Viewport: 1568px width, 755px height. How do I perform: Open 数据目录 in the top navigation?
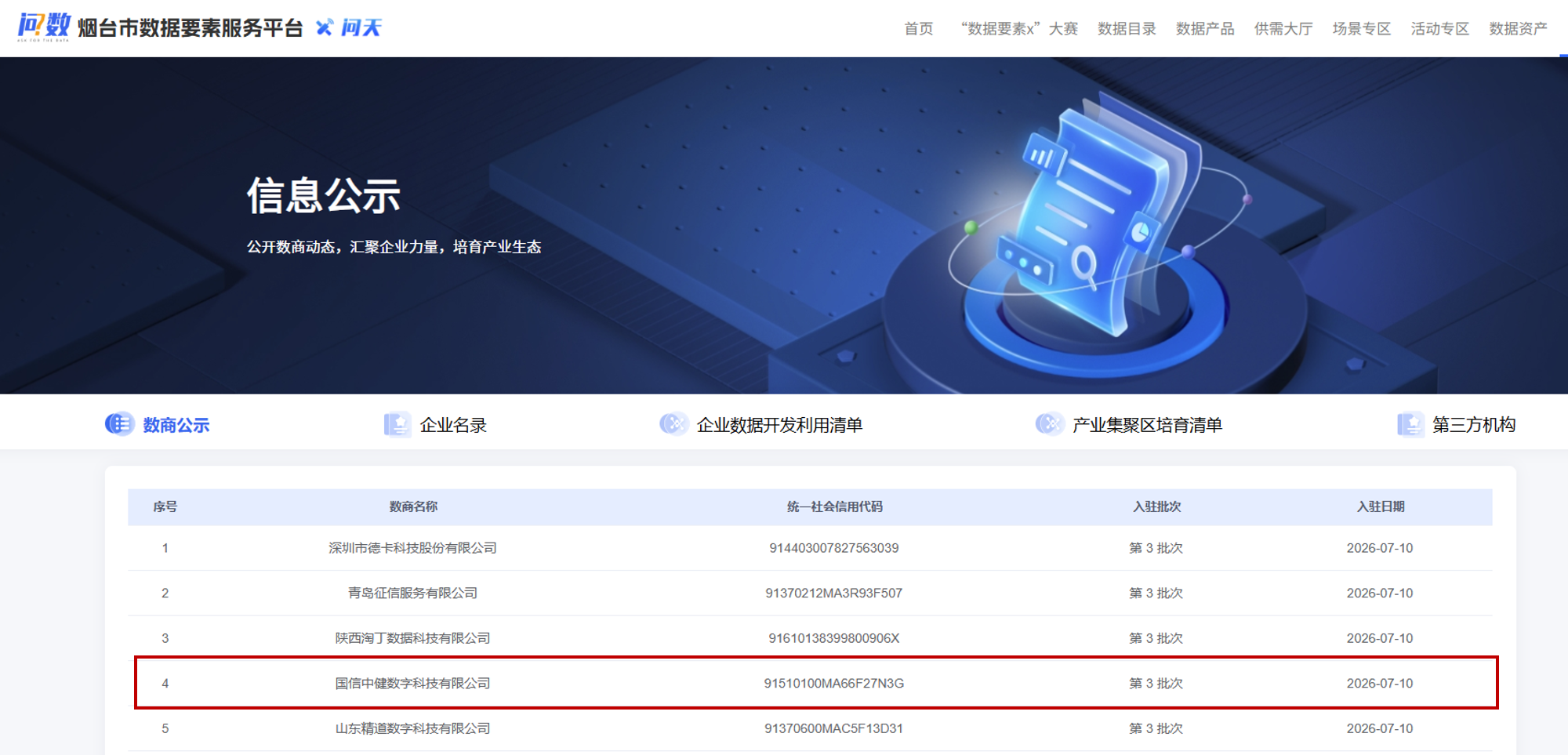tap(1127, 29)
